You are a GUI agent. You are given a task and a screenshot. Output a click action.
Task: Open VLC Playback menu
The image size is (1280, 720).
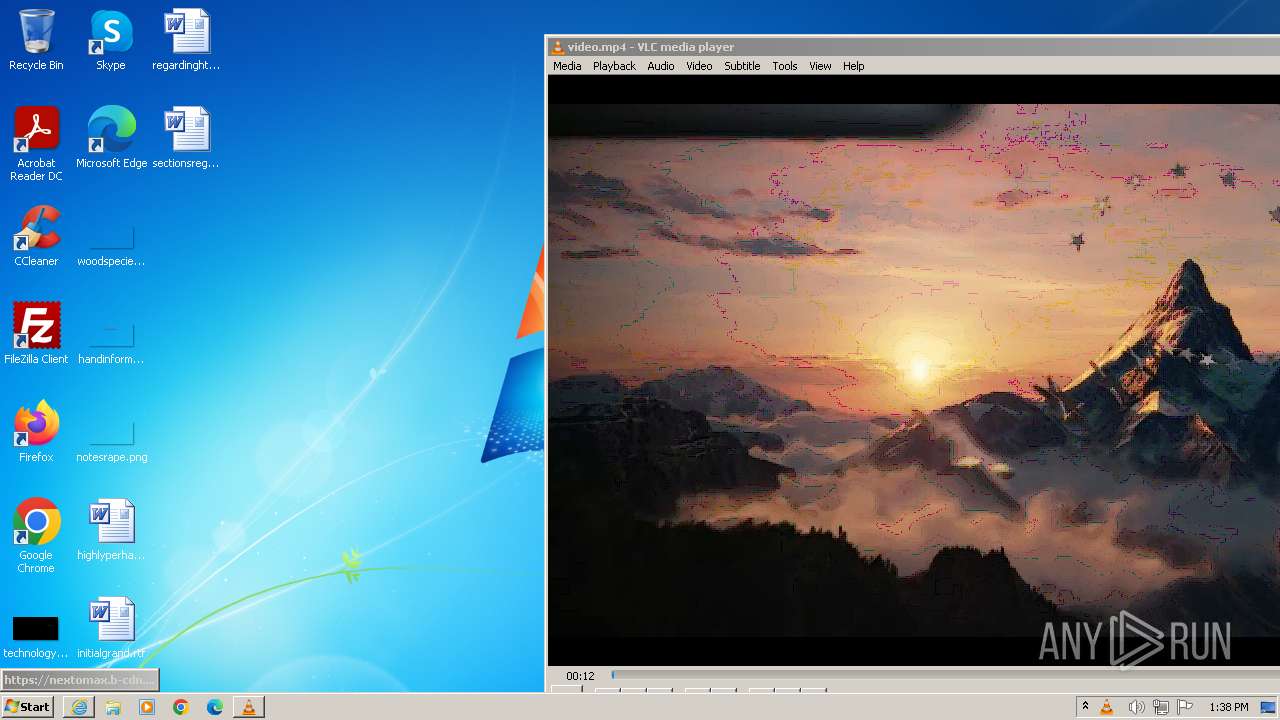[x=614, y=66]
